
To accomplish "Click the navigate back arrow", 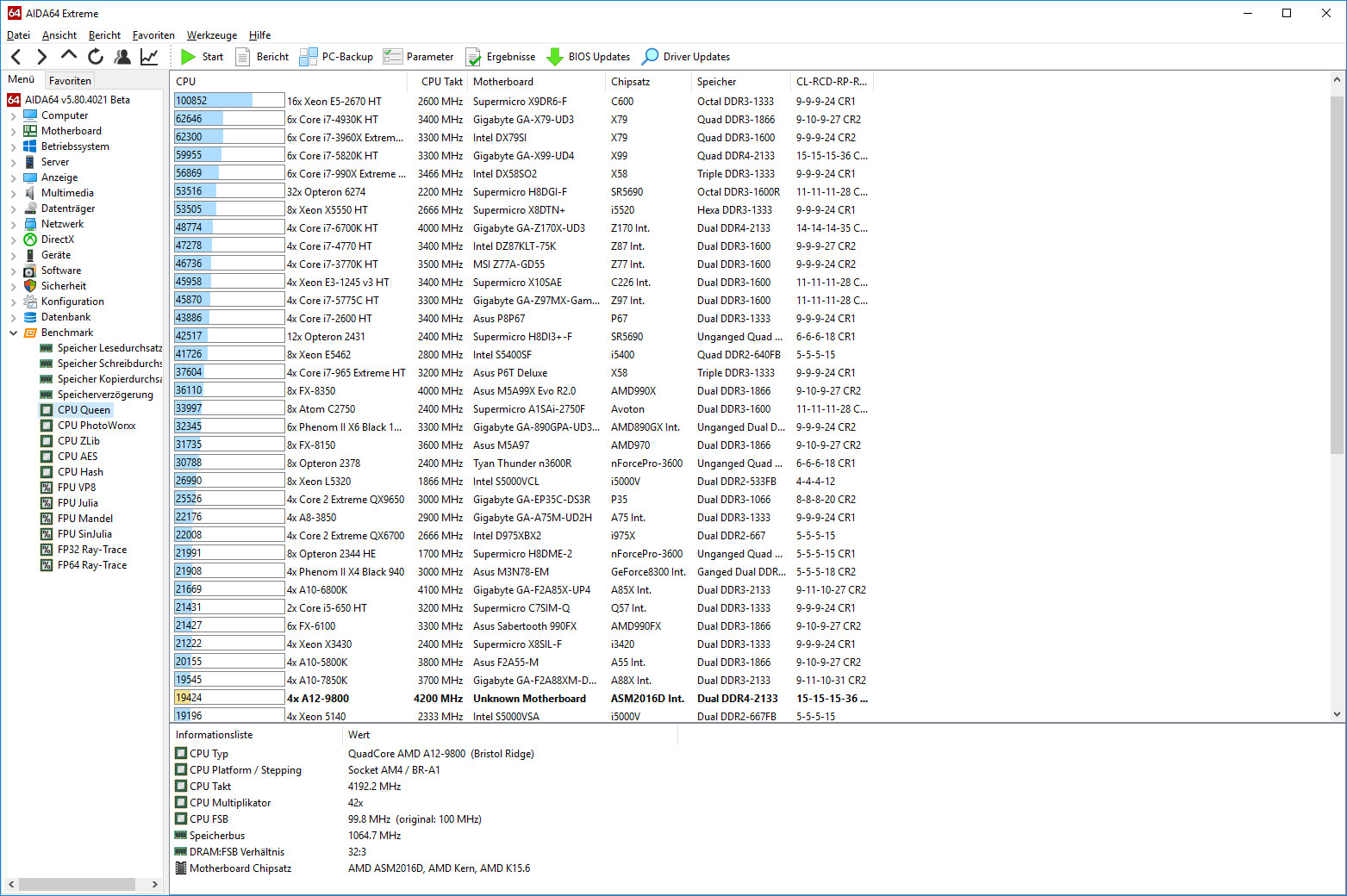I will (x=16, y=57).
